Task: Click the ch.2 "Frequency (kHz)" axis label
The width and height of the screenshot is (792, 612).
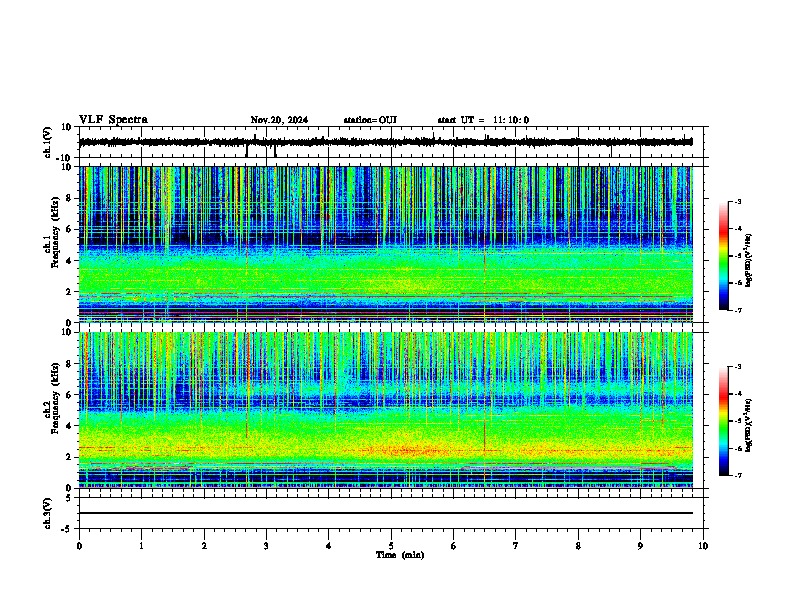Action: pos(56,399)
